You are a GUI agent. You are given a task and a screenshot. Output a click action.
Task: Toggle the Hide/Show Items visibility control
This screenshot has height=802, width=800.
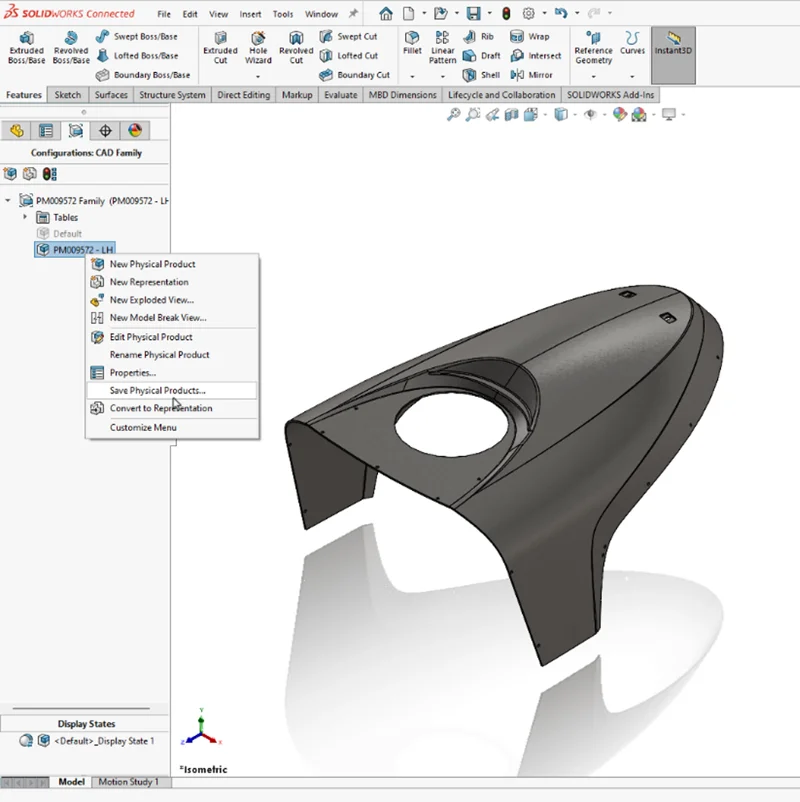(x=590, y=115)
